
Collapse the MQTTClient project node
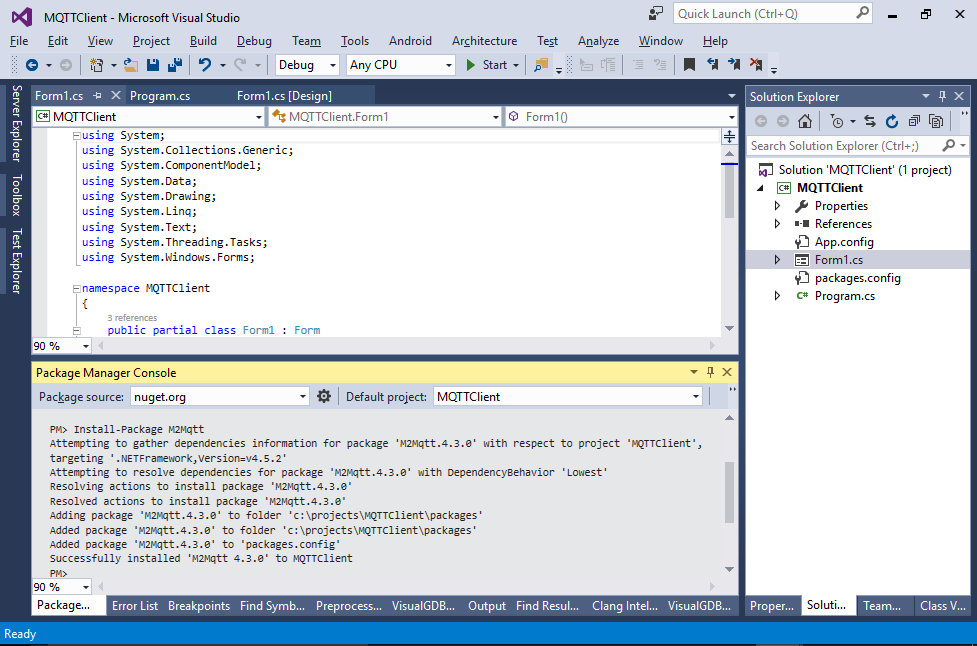pos(760,188)
